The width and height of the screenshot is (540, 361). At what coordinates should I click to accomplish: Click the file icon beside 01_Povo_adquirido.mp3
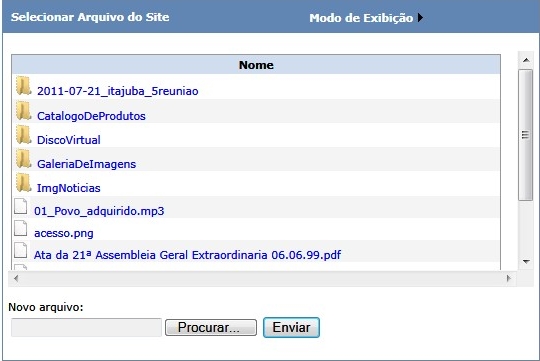(x=21, y=206)
